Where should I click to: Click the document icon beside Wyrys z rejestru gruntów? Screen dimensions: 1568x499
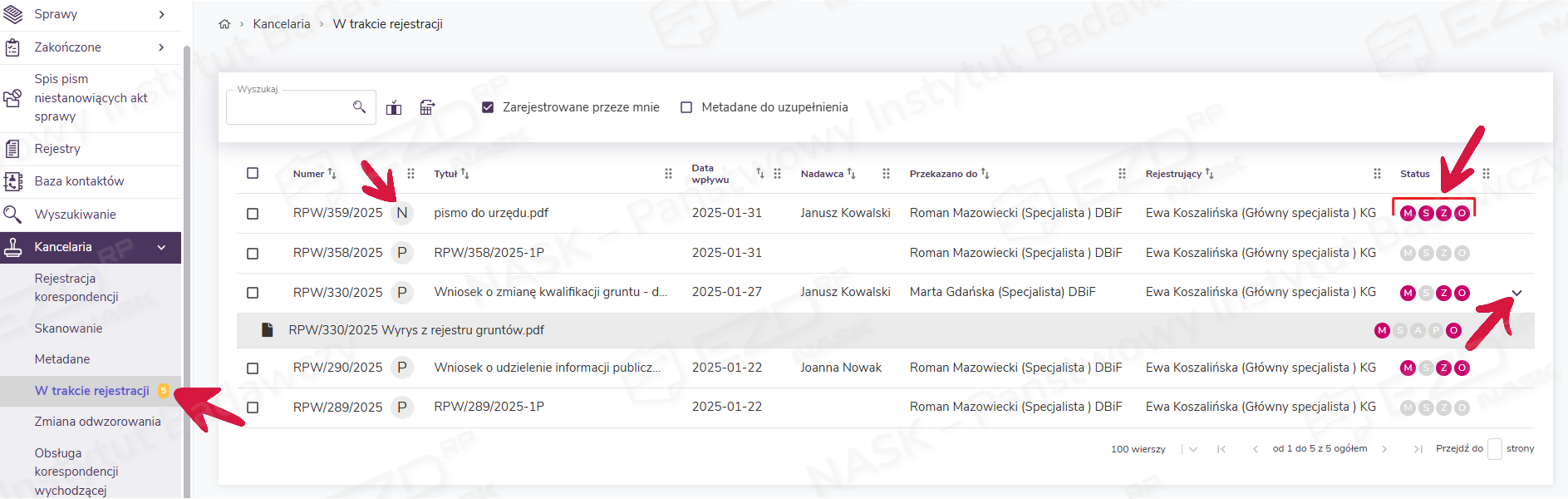pos(267,330)
